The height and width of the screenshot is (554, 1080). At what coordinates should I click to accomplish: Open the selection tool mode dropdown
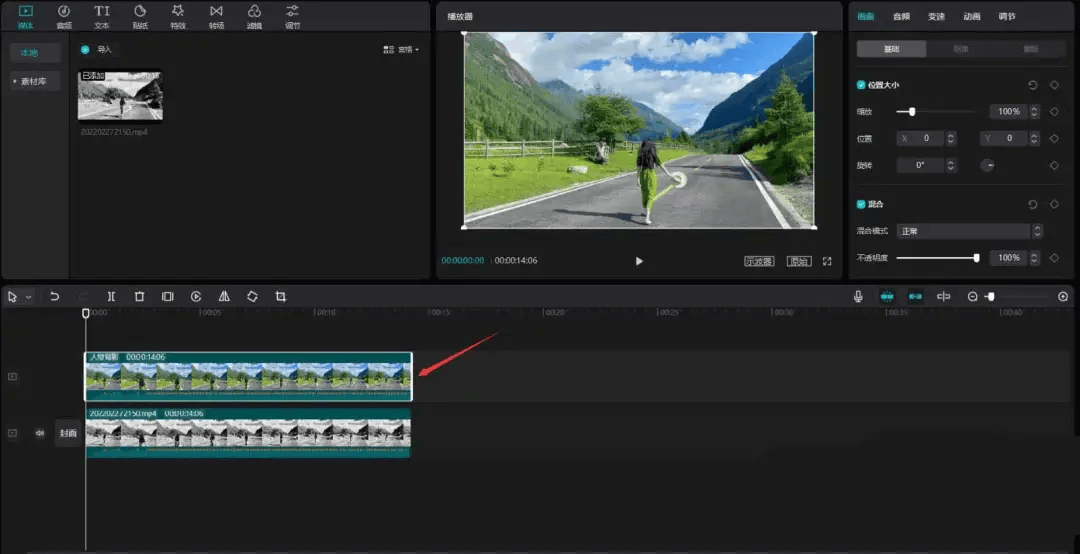28,297
